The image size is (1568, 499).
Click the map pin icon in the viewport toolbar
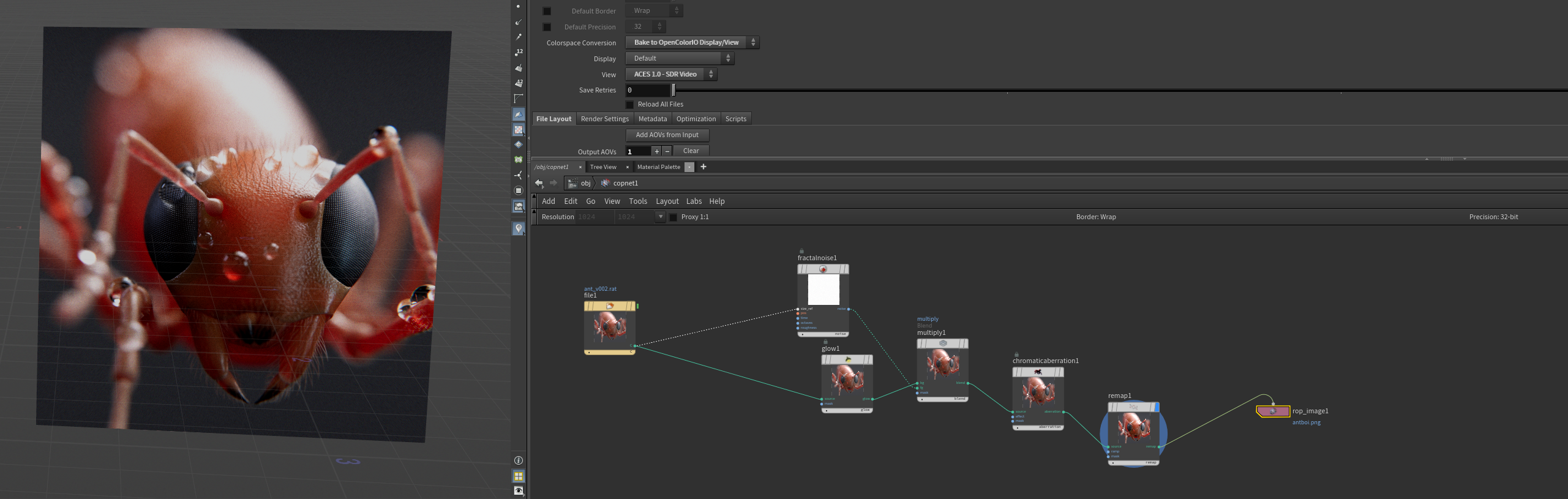click(519, 228)
